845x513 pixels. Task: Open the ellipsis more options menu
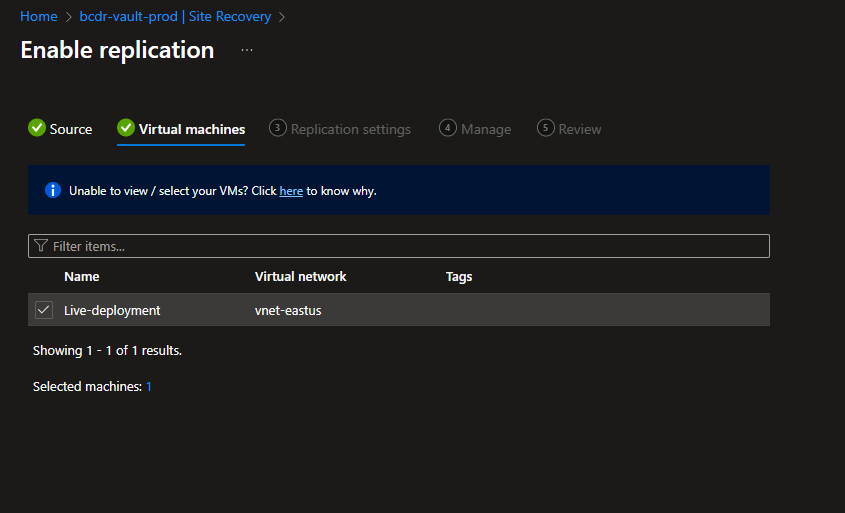[x=247, y=50]
